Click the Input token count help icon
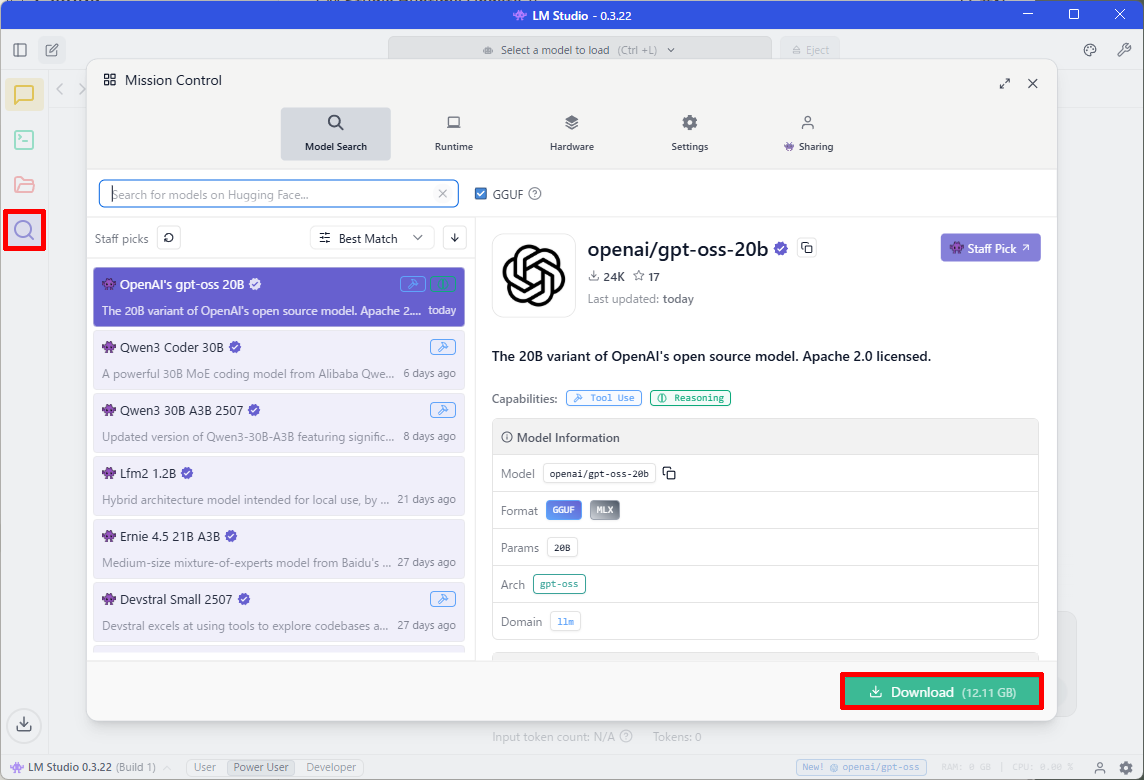1144x780 pixels. coord(626,736)
